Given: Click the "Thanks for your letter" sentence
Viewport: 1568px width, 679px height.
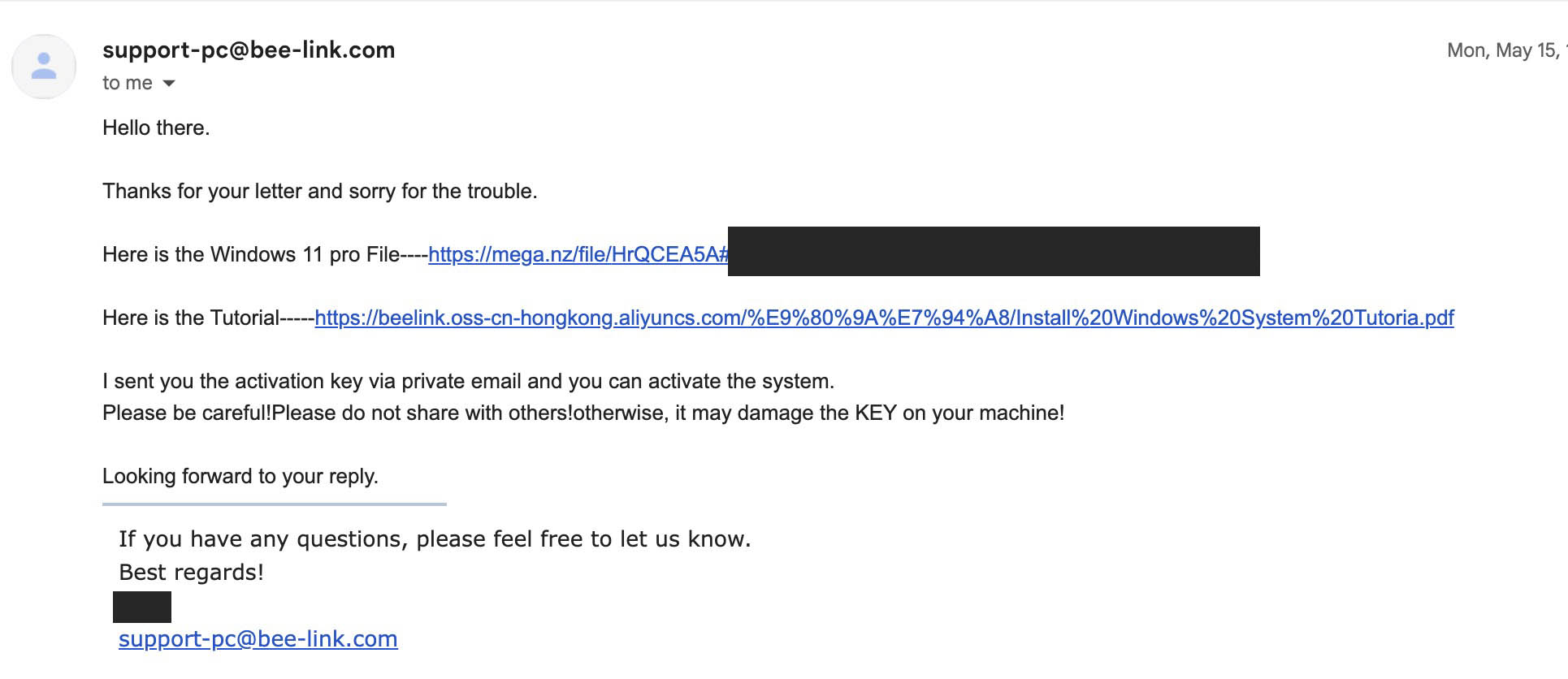Looking at the screenshot, I should point(319,191).
